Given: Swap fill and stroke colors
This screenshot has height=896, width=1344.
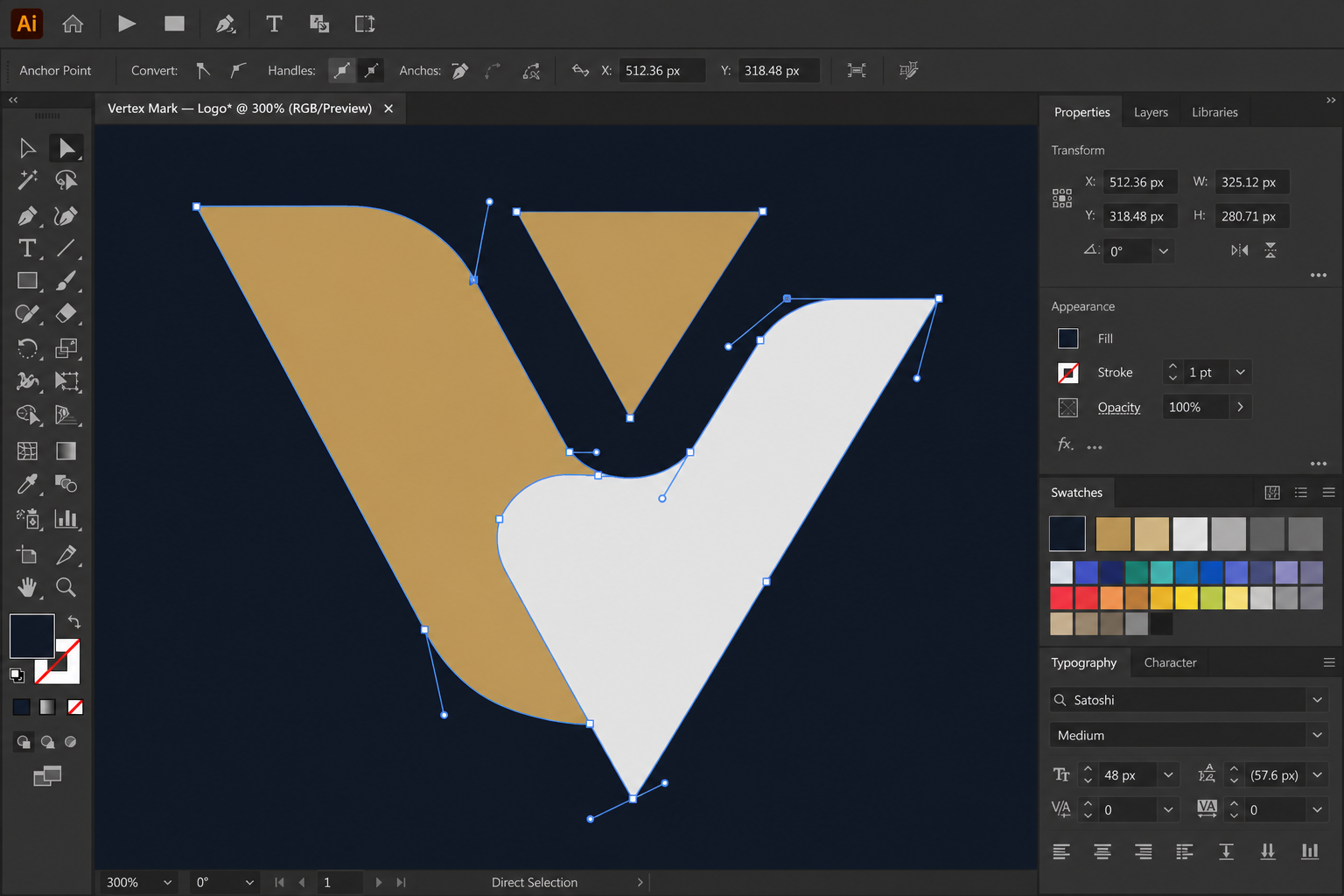Looking at the screenshot, I should 74,621.
